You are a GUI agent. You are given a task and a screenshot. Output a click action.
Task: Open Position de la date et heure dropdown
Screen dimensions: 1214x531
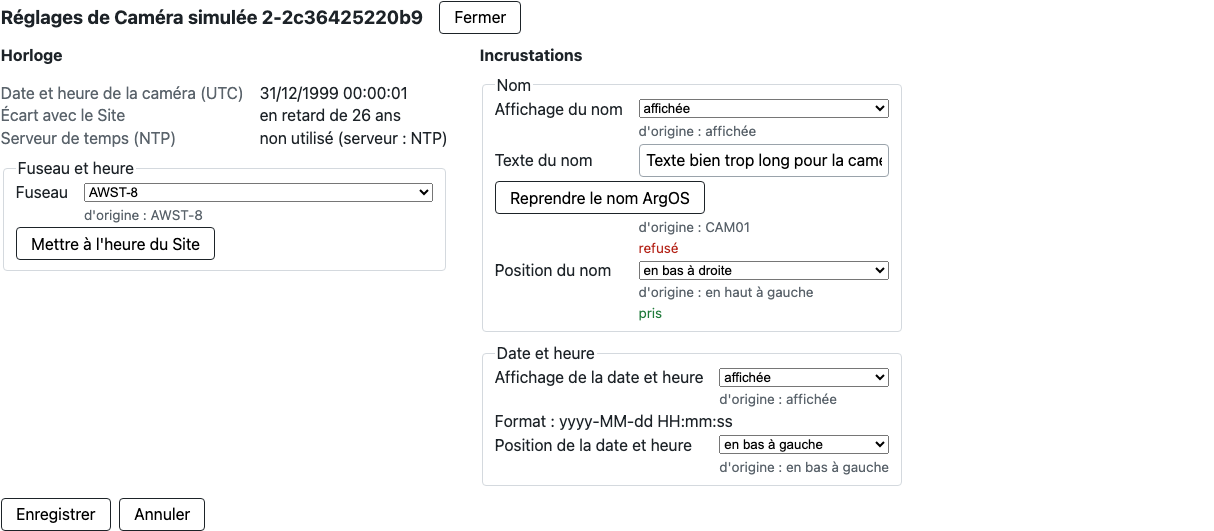(804, 445)
